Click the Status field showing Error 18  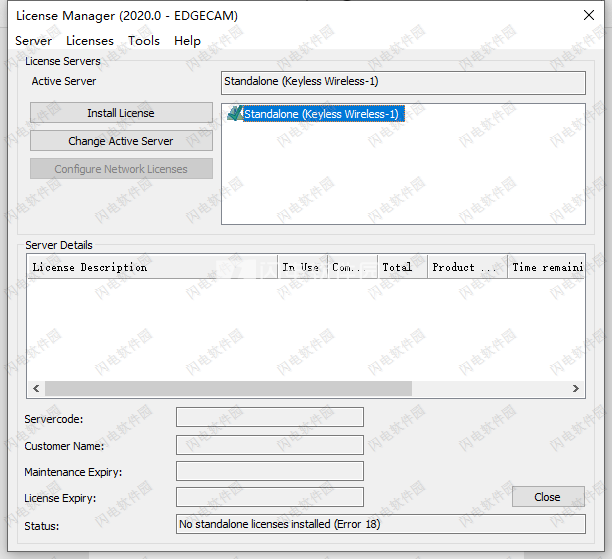click(x=381, y=524)
